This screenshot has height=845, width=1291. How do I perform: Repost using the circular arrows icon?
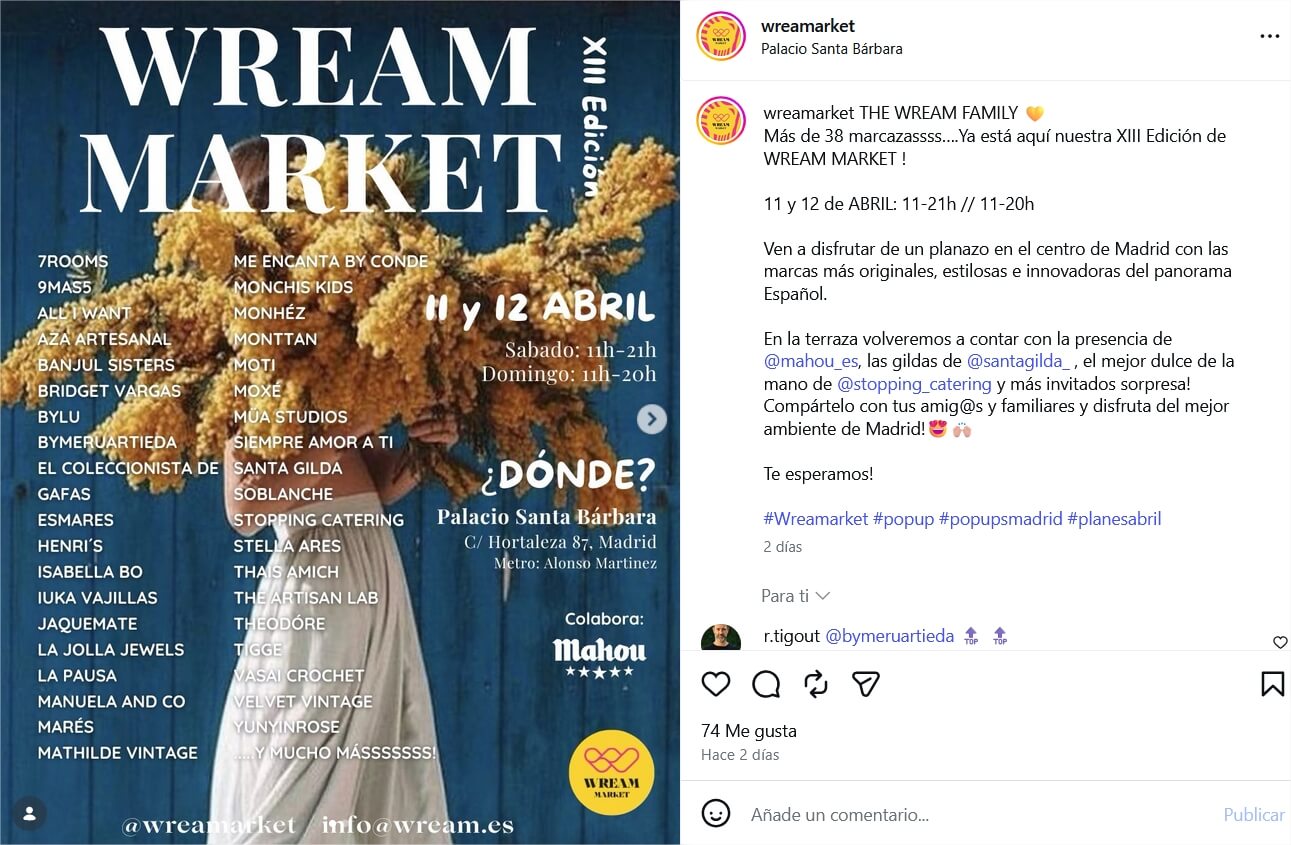(816, 684)
